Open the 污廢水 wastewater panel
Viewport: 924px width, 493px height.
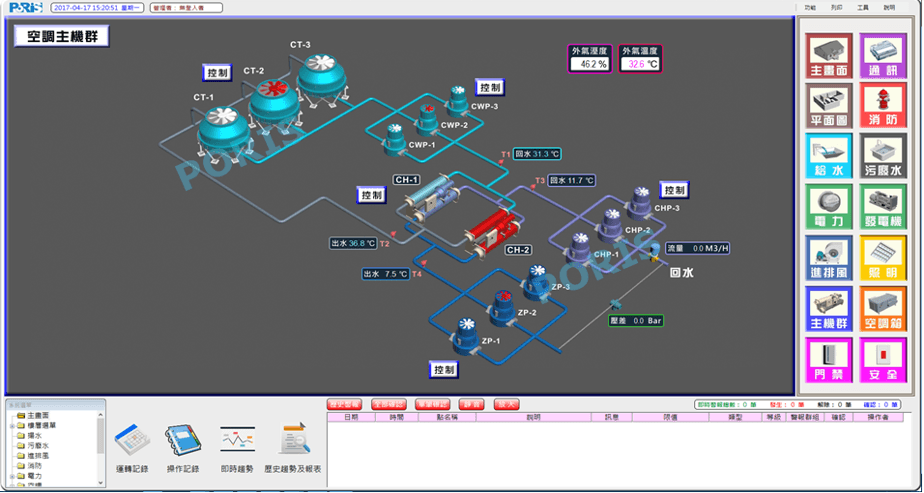[883, 157]
